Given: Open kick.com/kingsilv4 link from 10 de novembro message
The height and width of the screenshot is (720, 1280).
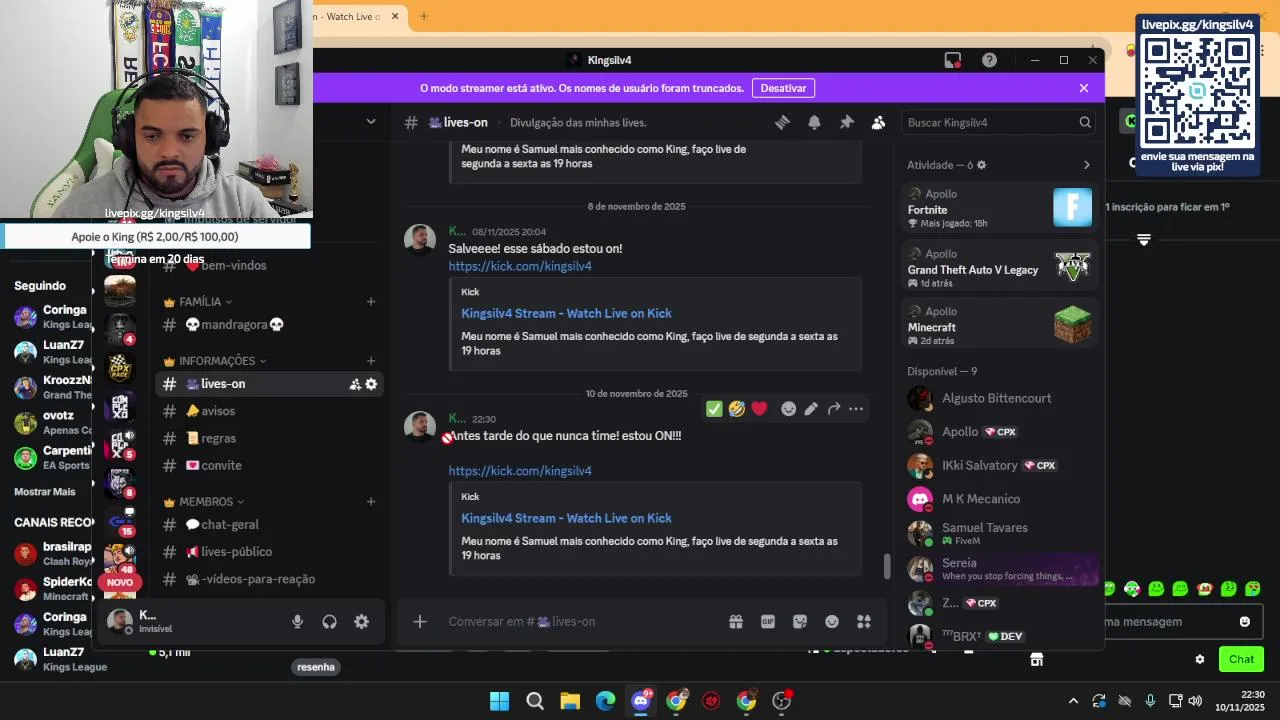Looking at the screenshot, I should 520,471.
